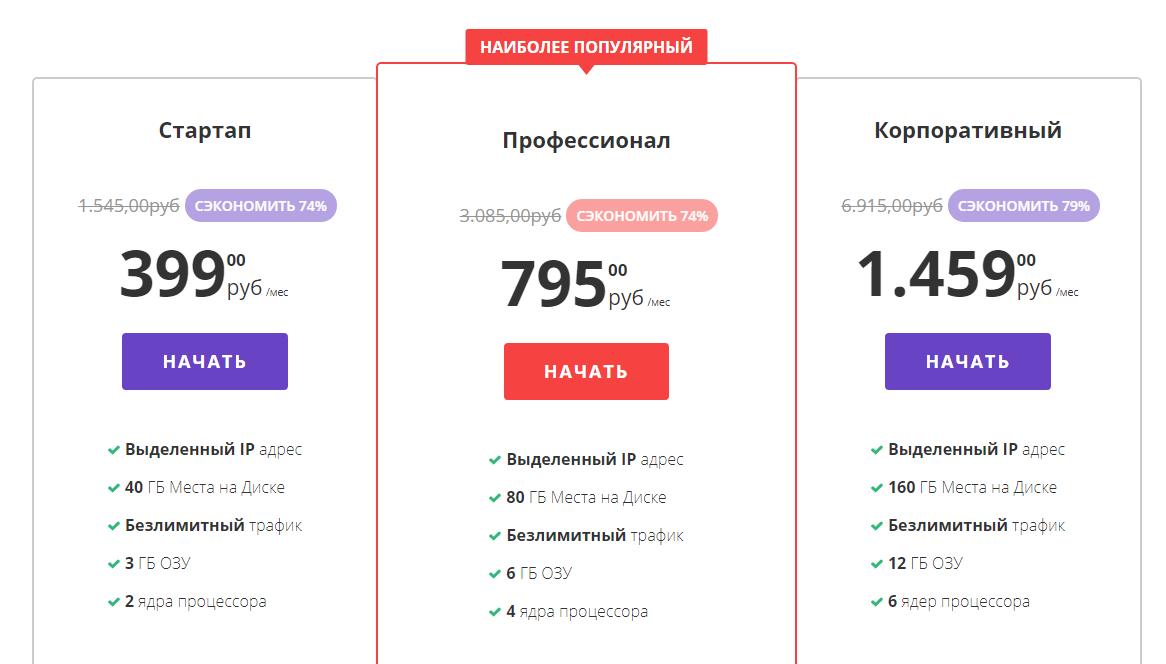Click the СЭКОНОМИТЬ 79% savings badge

[1024, 206]
